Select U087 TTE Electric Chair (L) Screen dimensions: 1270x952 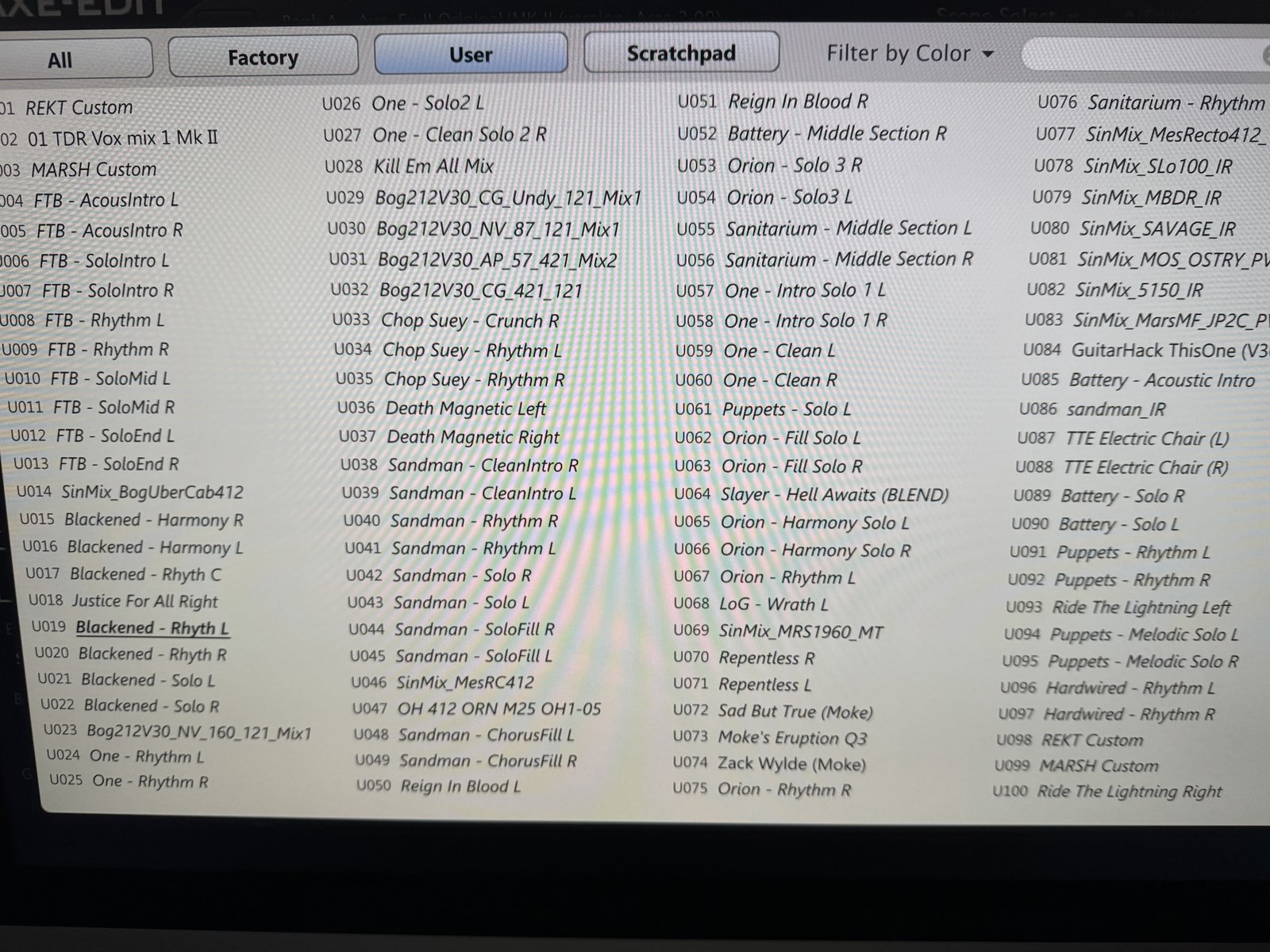1124,438
